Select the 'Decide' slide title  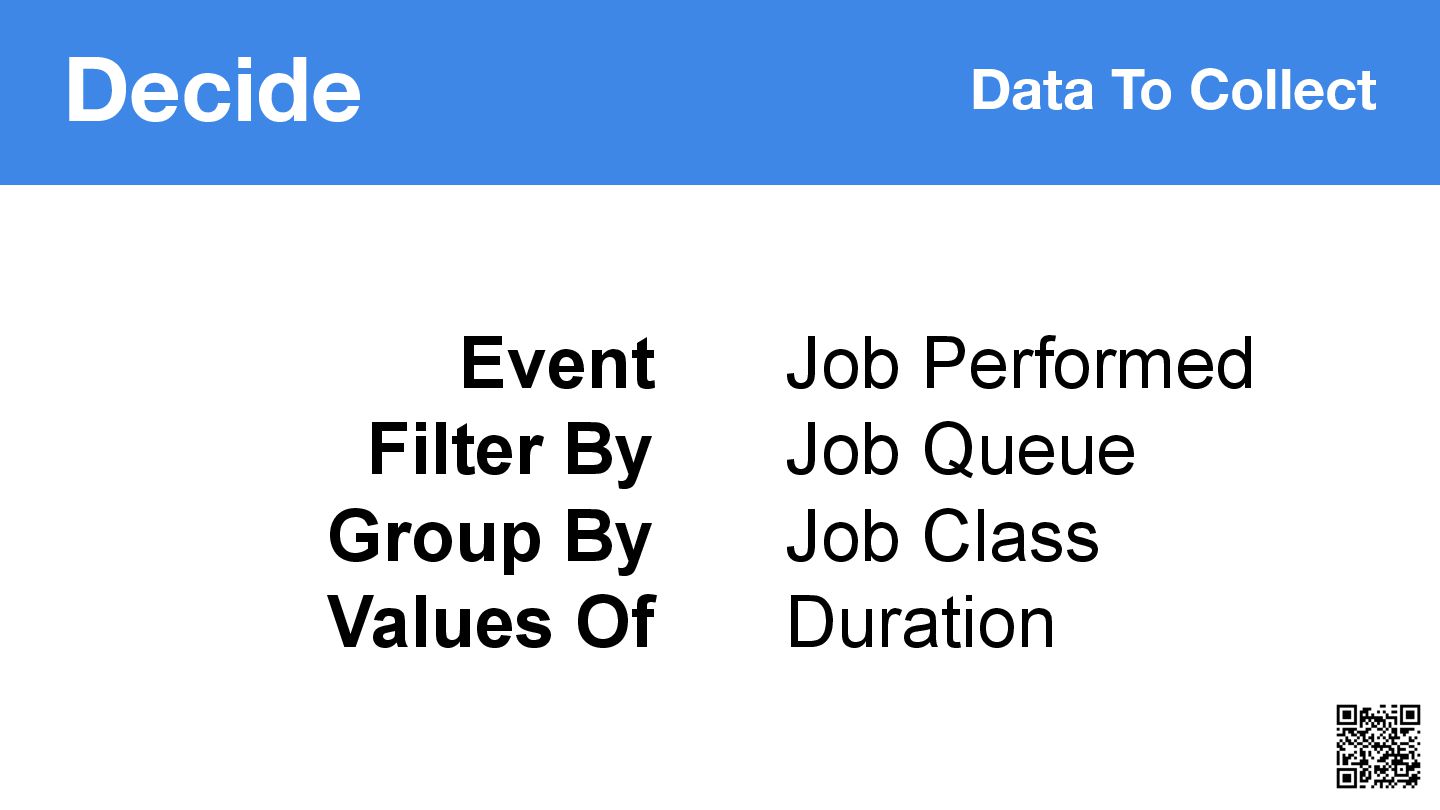click(213, 90)
